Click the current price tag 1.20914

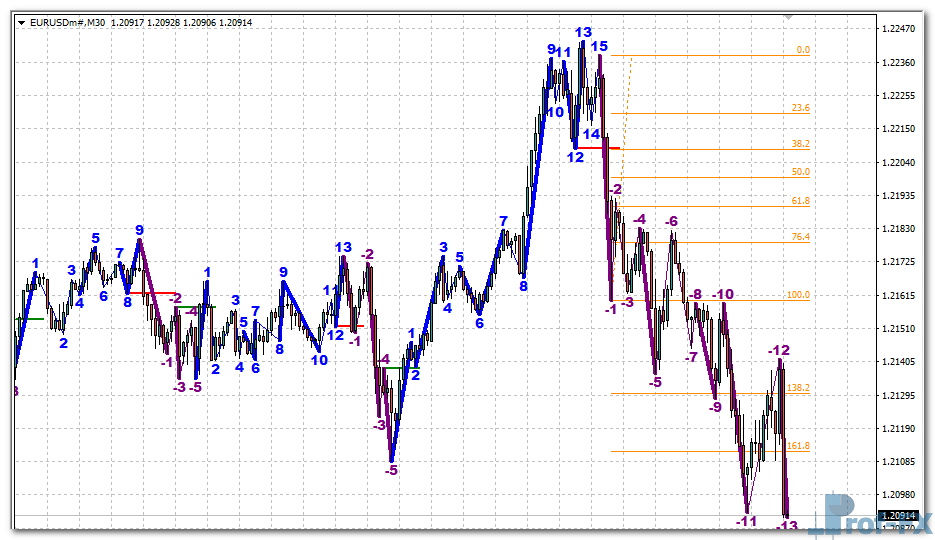click(897, 516)
